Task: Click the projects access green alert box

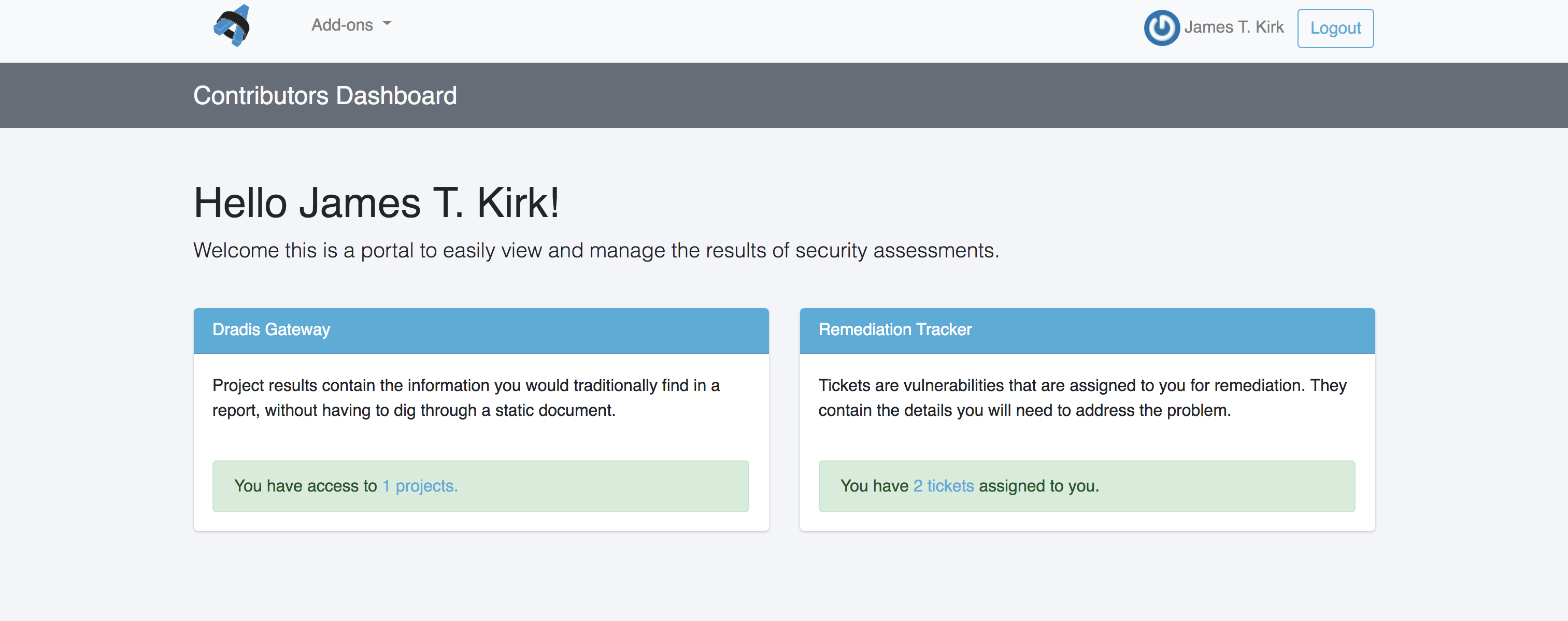Action: tap(480, 486)
